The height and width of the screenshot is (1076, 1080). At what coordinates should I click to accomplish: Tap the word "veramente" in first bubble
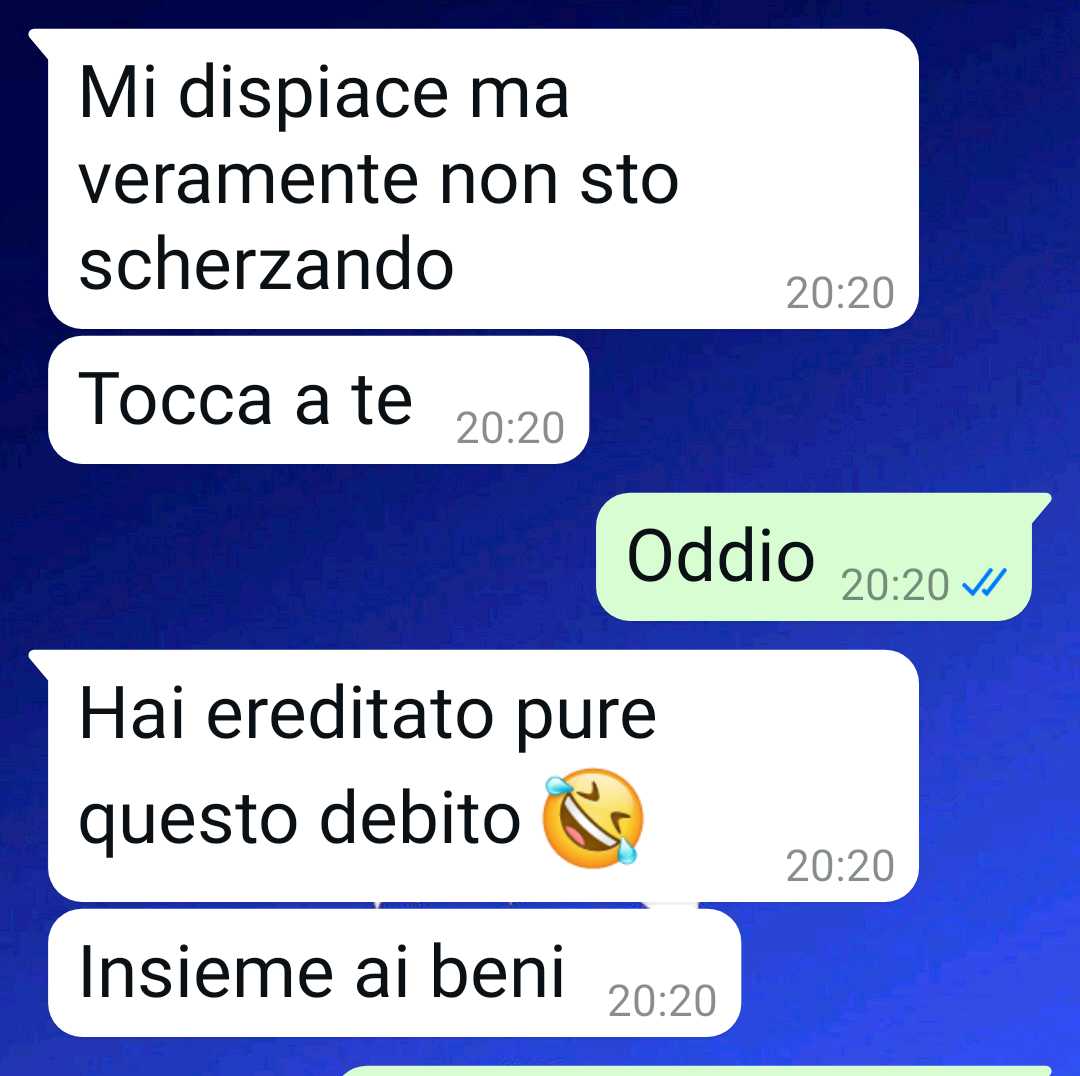[249, 180]
